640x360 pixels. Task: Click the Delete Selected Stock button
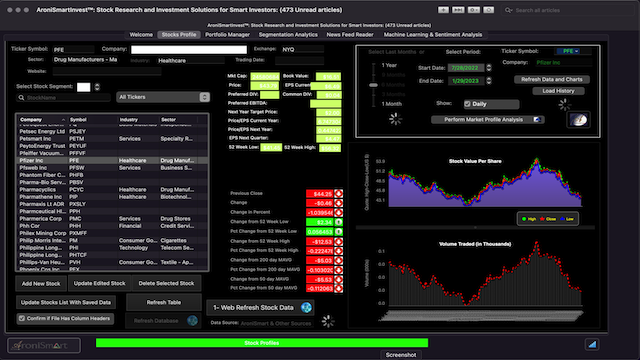point(166,283)
